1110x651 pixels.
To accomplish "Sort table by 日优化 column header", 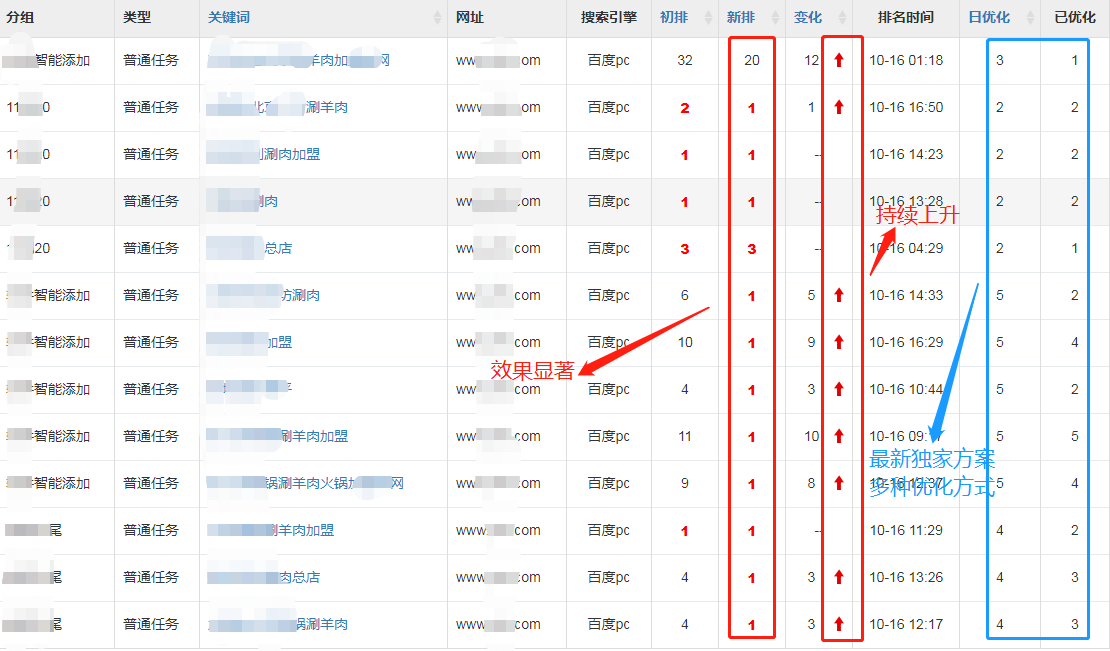I will [x=988, y=18].
